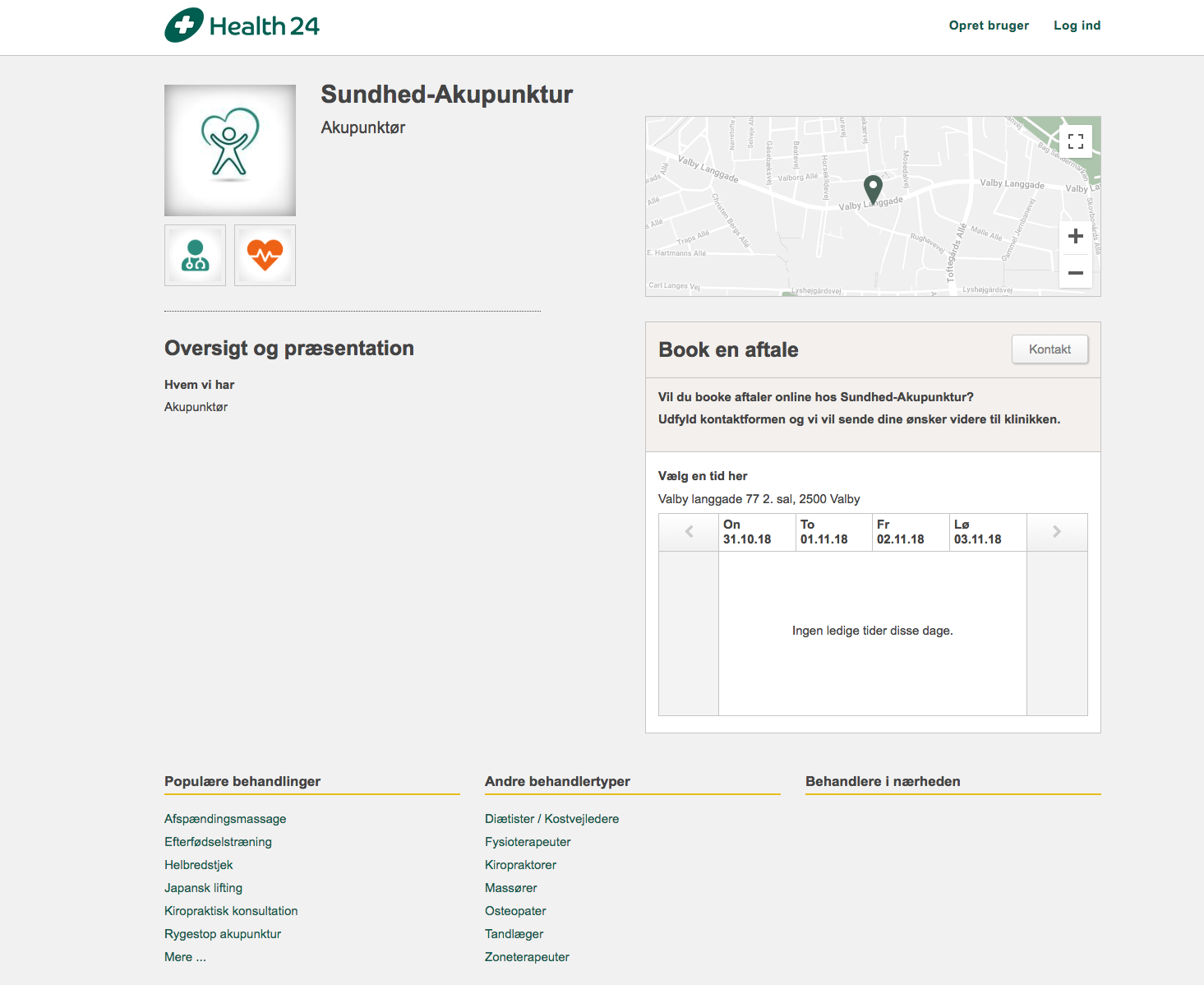Open the Zoneterapeuter link

pos(527,957)
